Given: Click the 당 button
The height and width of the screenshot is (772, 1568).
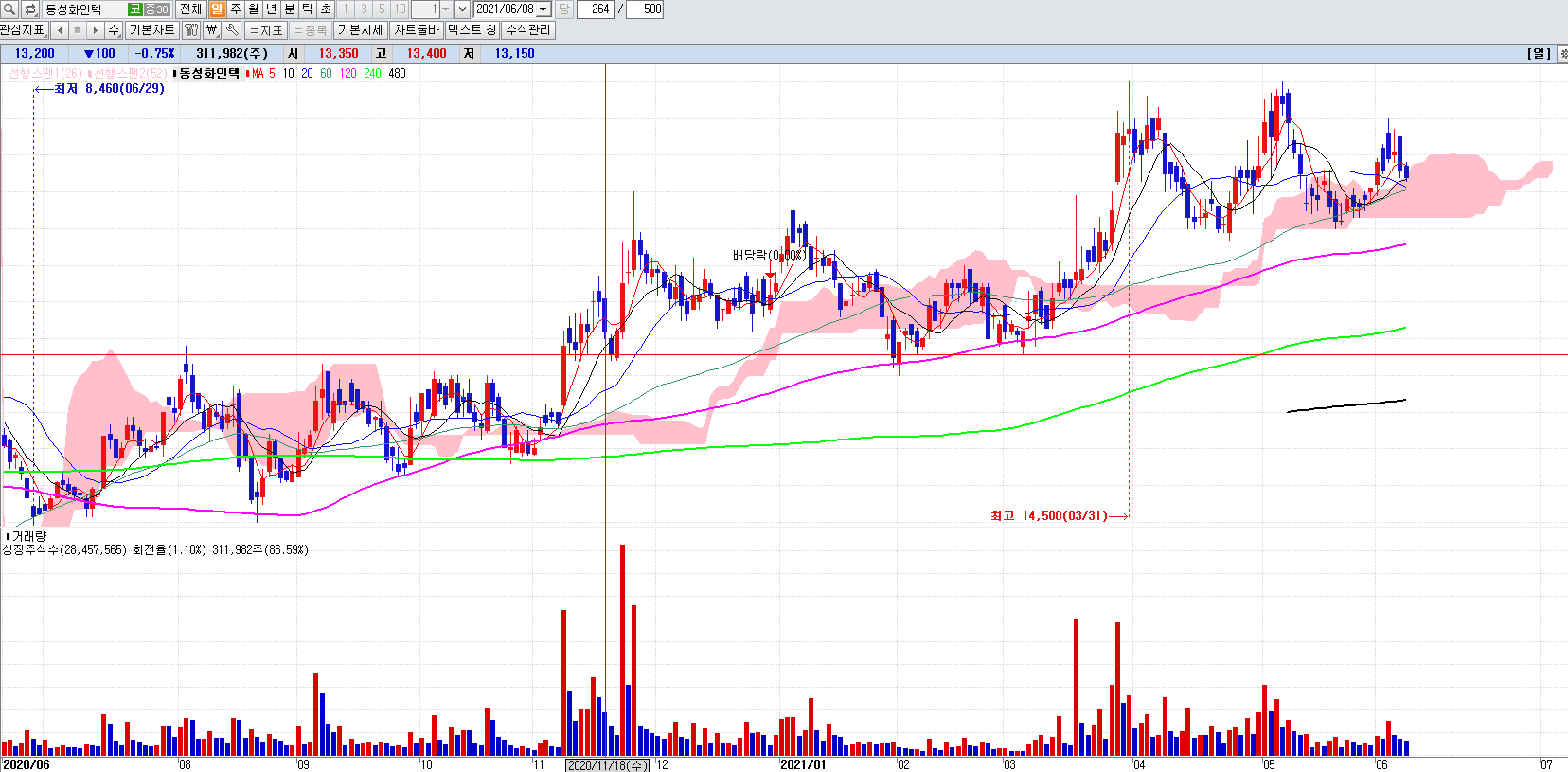Looking at the screenshot, I should (563, 9).
